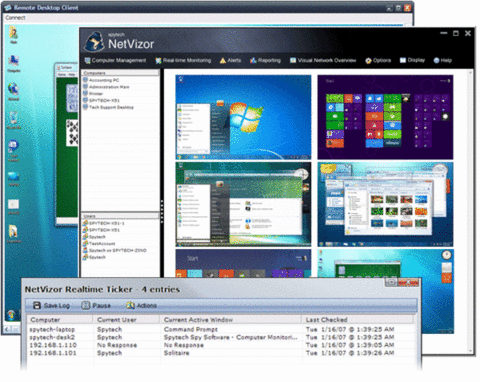Image resolution: width=480 pixels, height=382 pixels.
Task: Open the Windows 8 Start screen thumbnail
Action: (x=385, y=117)
